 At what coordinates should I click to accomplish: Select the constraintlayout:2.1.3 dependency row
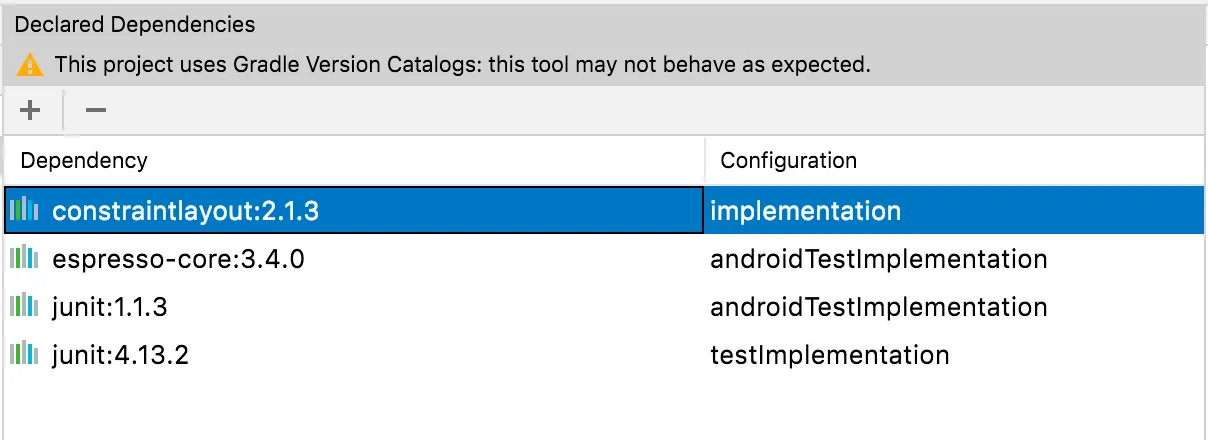(x=604, y=211)
